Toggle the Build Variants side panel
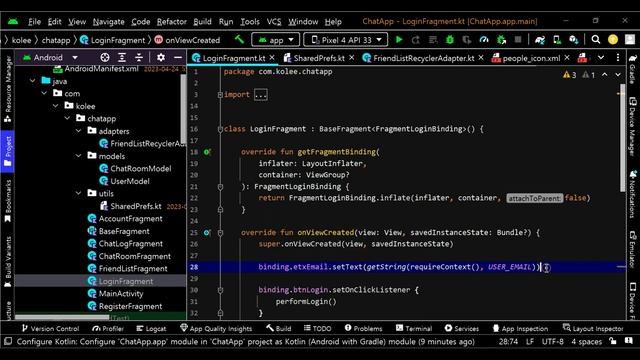The image size is (640, 360). click(x=8, y=262)
